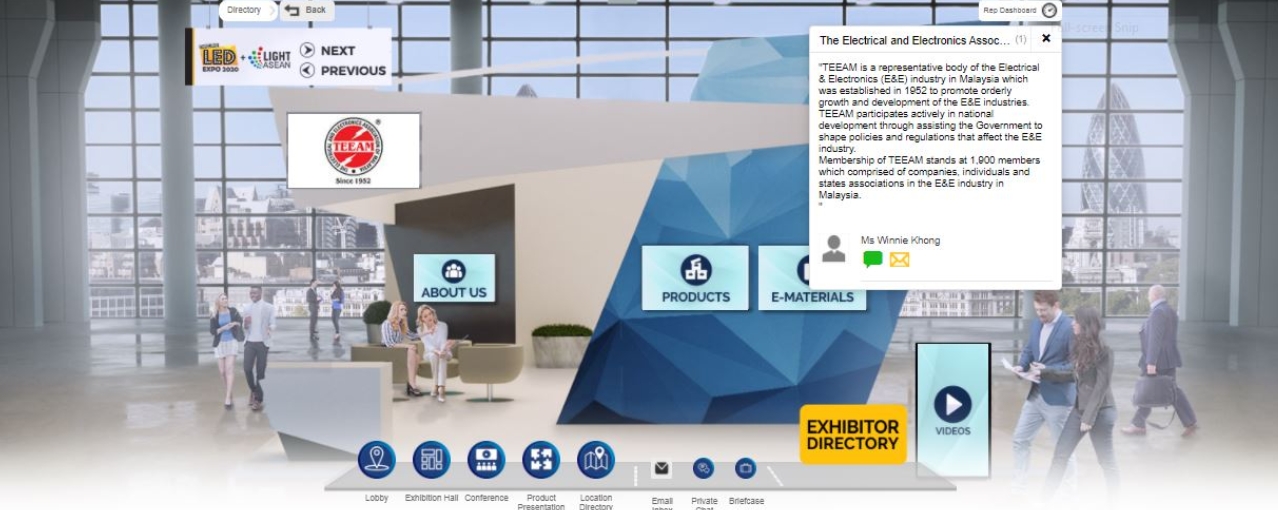Close the TEEAM info popup

[x=1046, y=39]
